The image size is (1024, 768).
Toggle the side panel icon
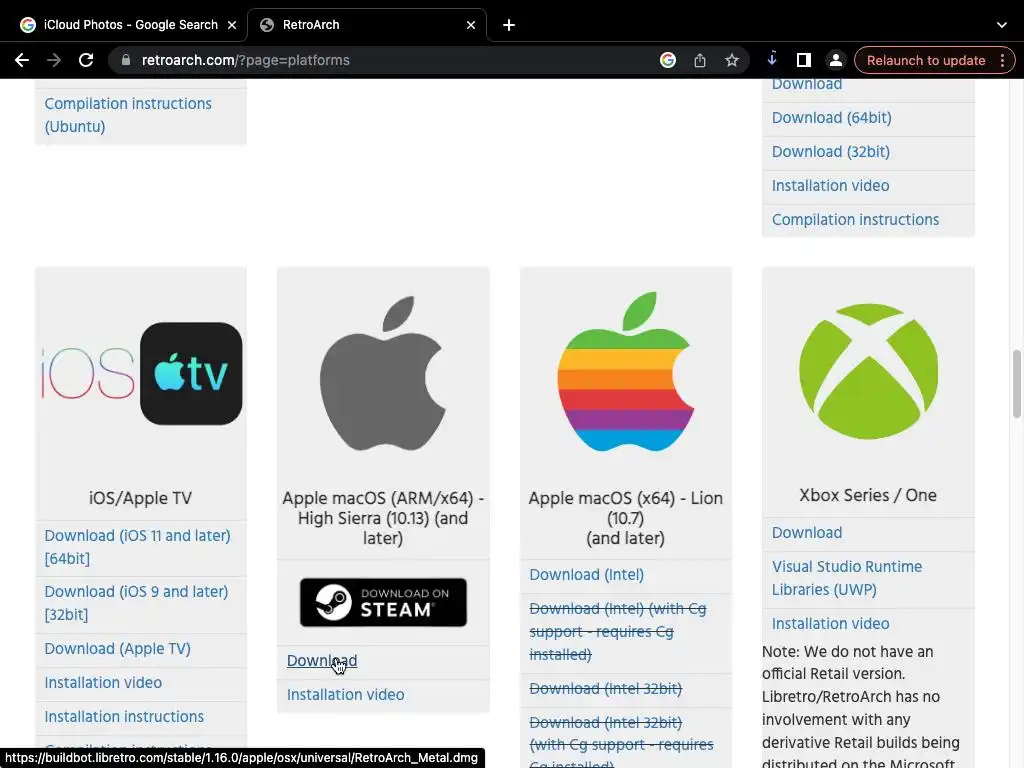tap(804, 60)
